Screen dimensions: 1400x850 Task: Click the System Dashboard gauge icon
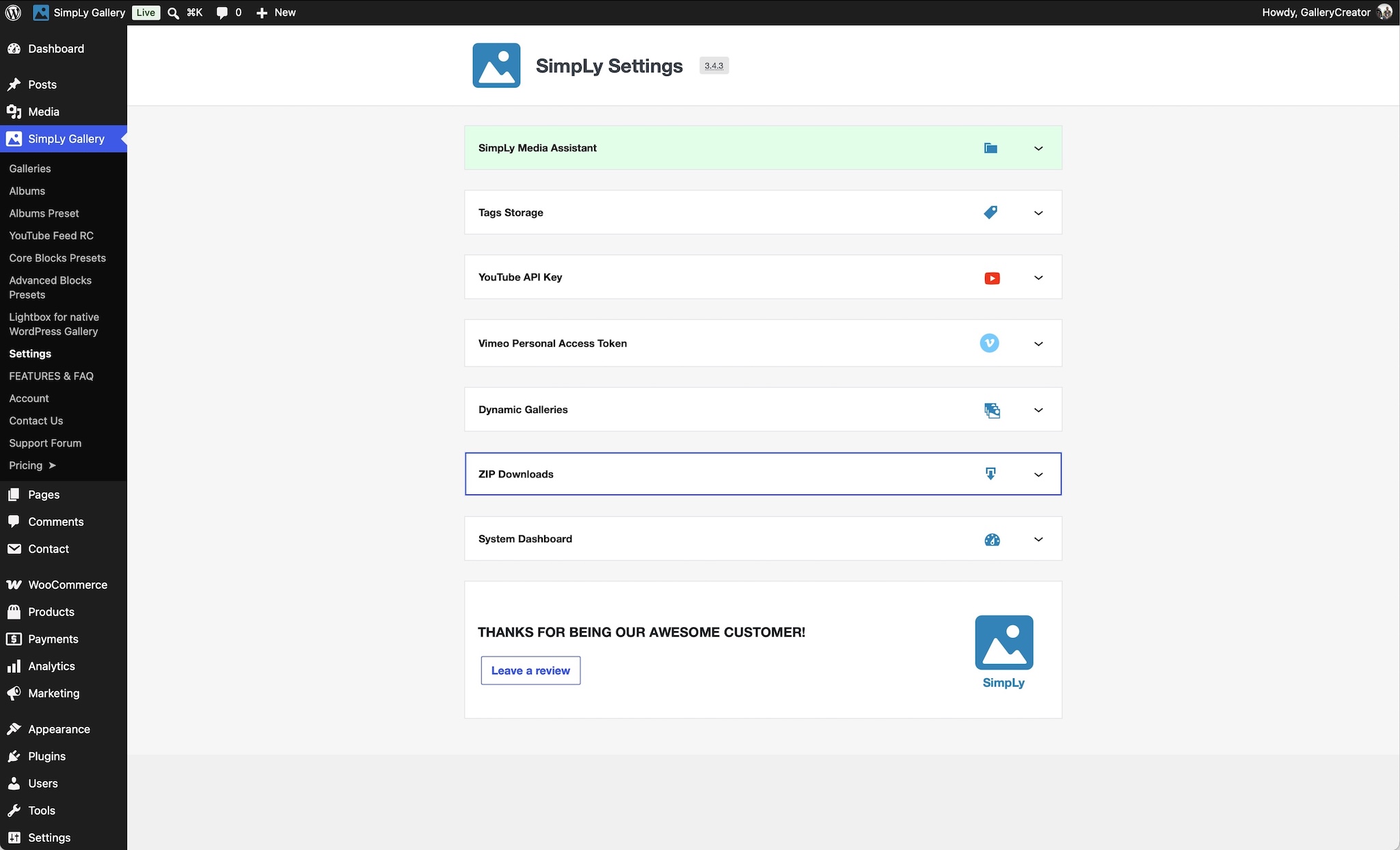click(x=992, y=540)
